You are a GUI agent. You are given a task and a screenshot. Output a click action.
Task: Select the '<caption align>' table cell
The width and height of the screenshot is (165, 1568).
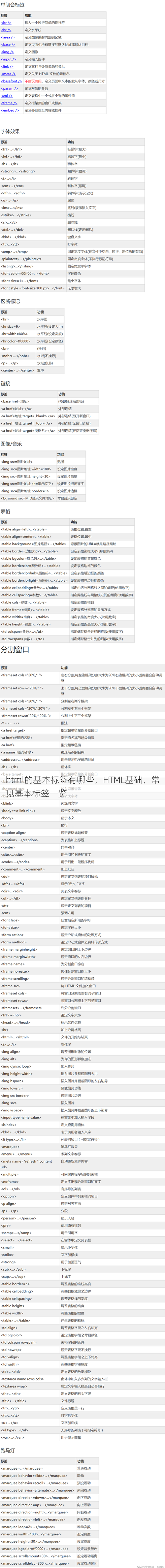point(30,832)
